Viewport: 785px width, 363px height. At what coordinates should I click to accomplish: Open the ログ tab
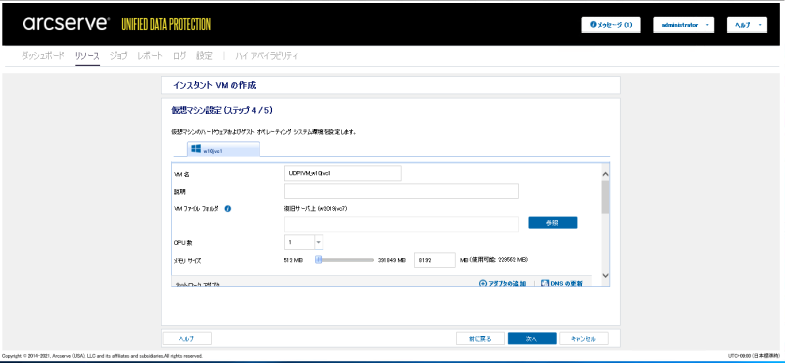tap(179, 56)
